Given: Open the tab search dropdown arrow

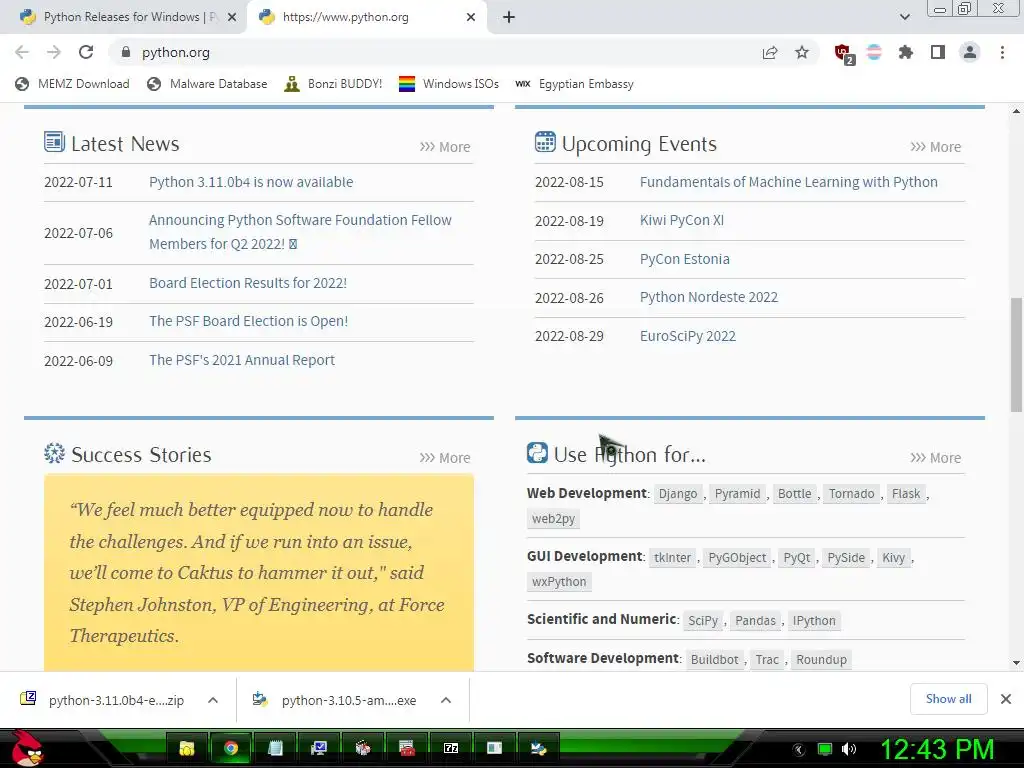Looking at the screenshot, I should click(904, 17).
